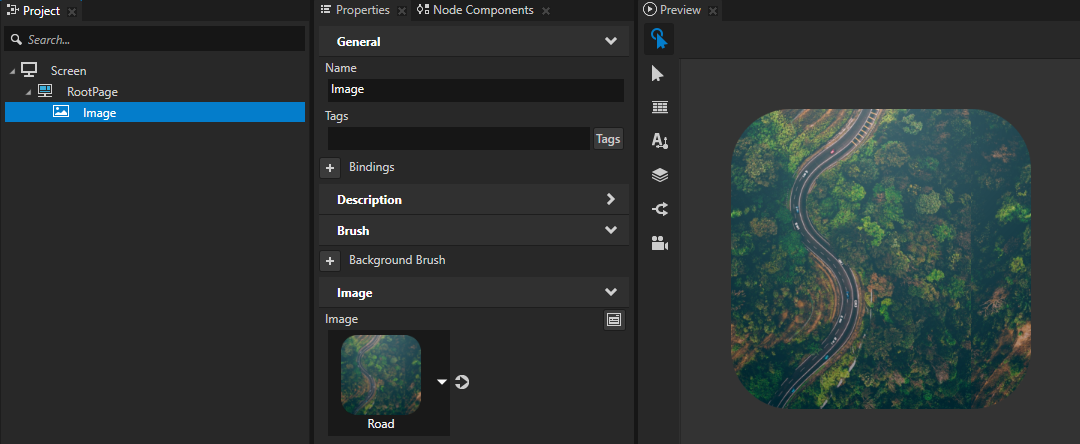Open the image resource dropdown arrow

[x=441, y=381]
